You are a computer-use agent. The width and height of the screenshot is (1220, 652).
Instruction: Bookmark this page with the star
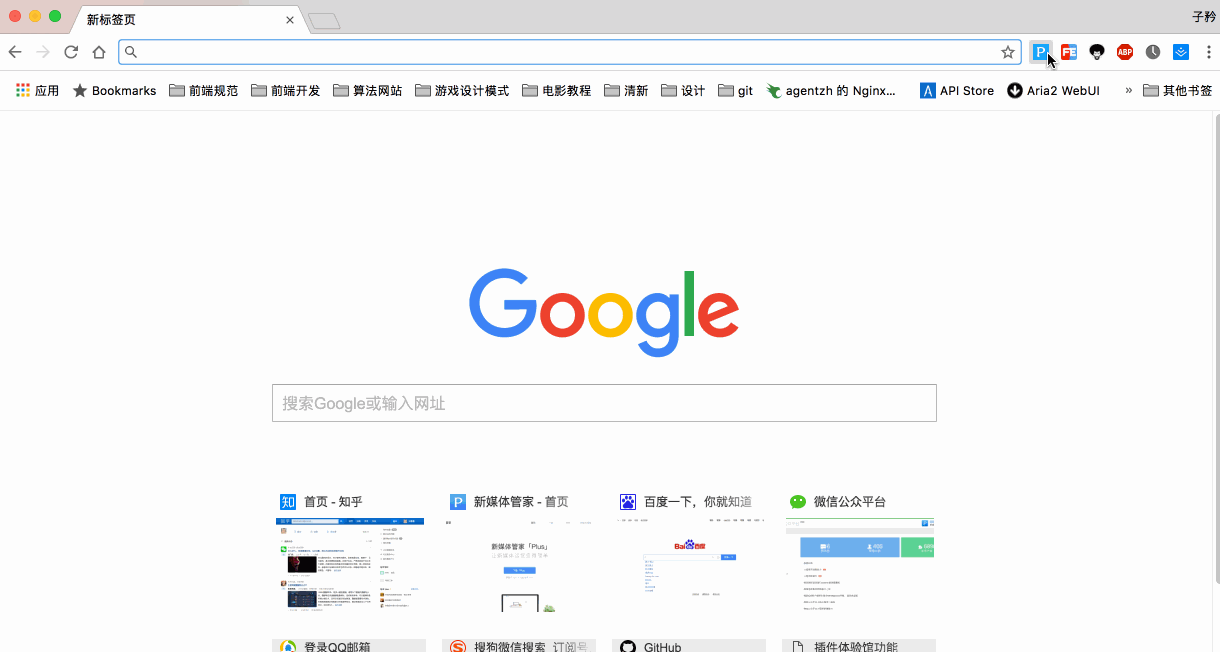[x=1008, y=52]
